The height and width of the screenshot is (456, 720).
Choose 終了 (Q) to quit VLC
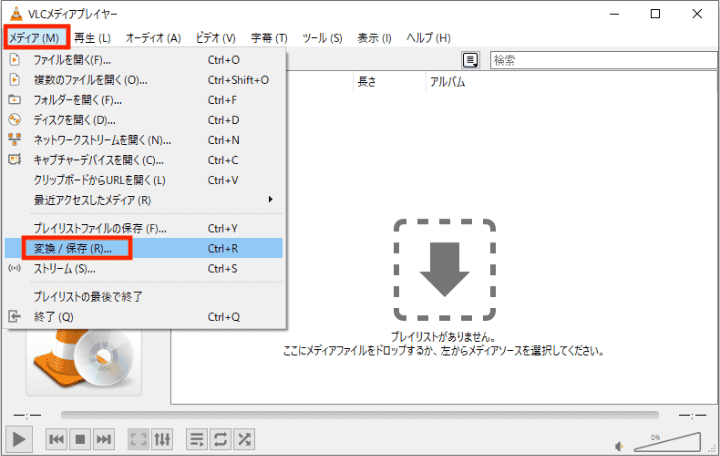pos(144,317)
